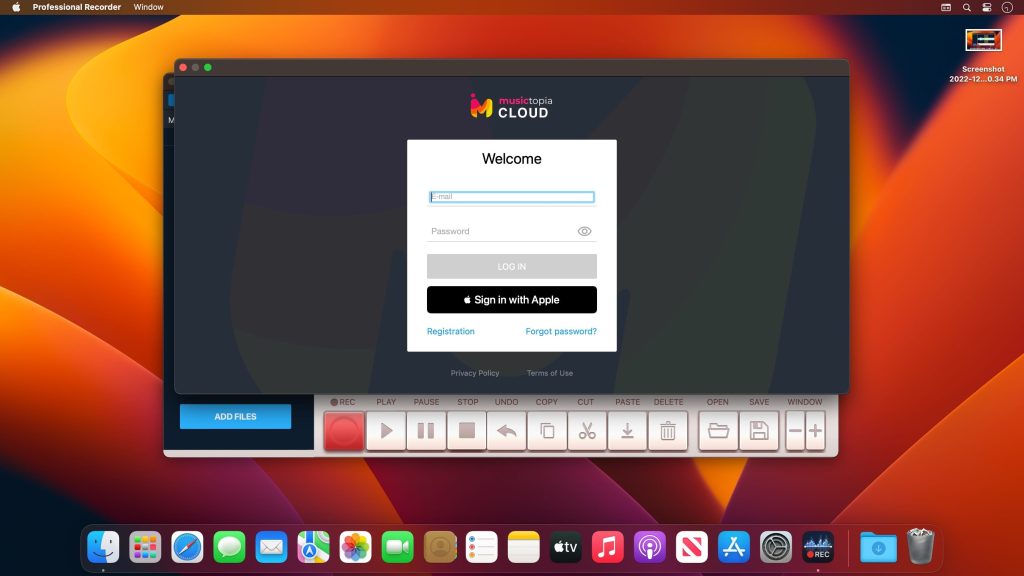Click the Delete trash icon

pos(667,431)
